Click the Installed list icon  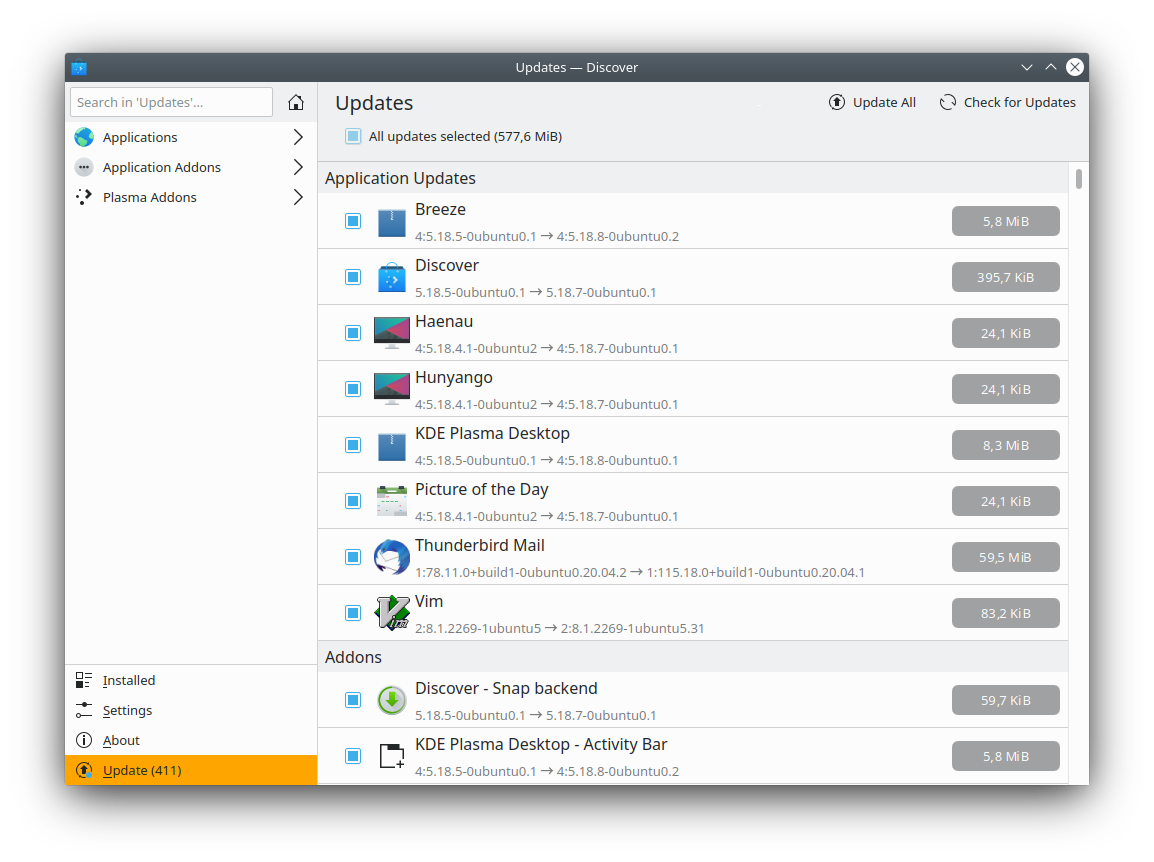84,680
